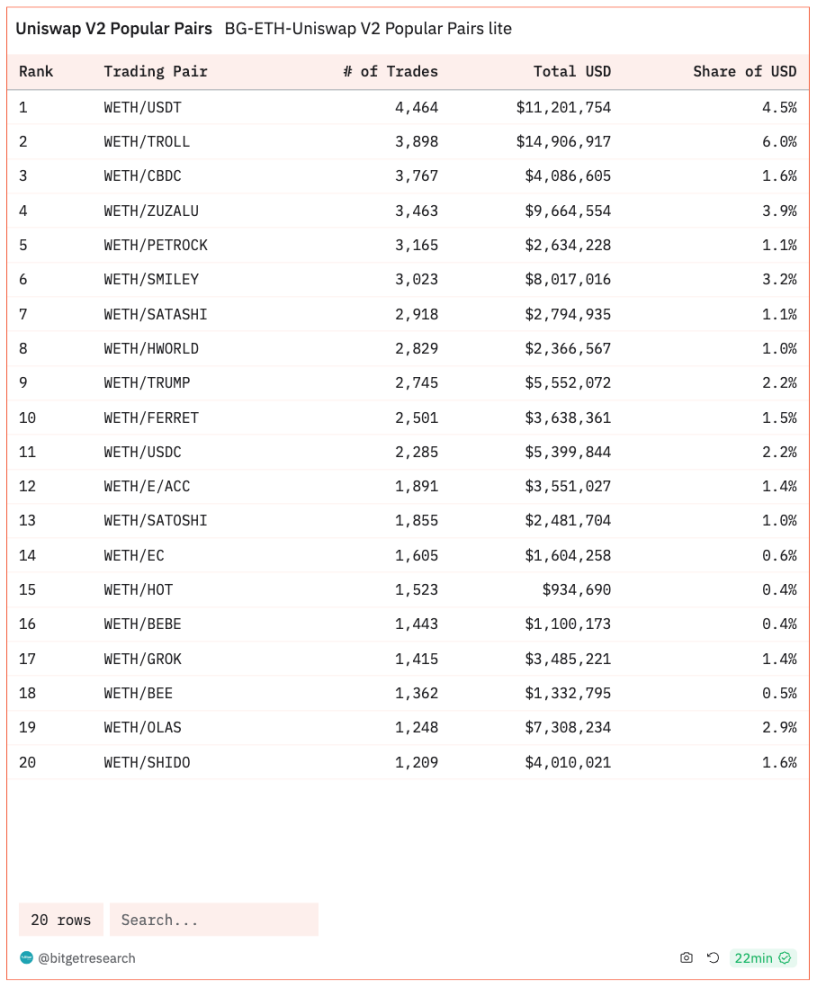Click the 20 rows counter

click(x=61, y=920)
